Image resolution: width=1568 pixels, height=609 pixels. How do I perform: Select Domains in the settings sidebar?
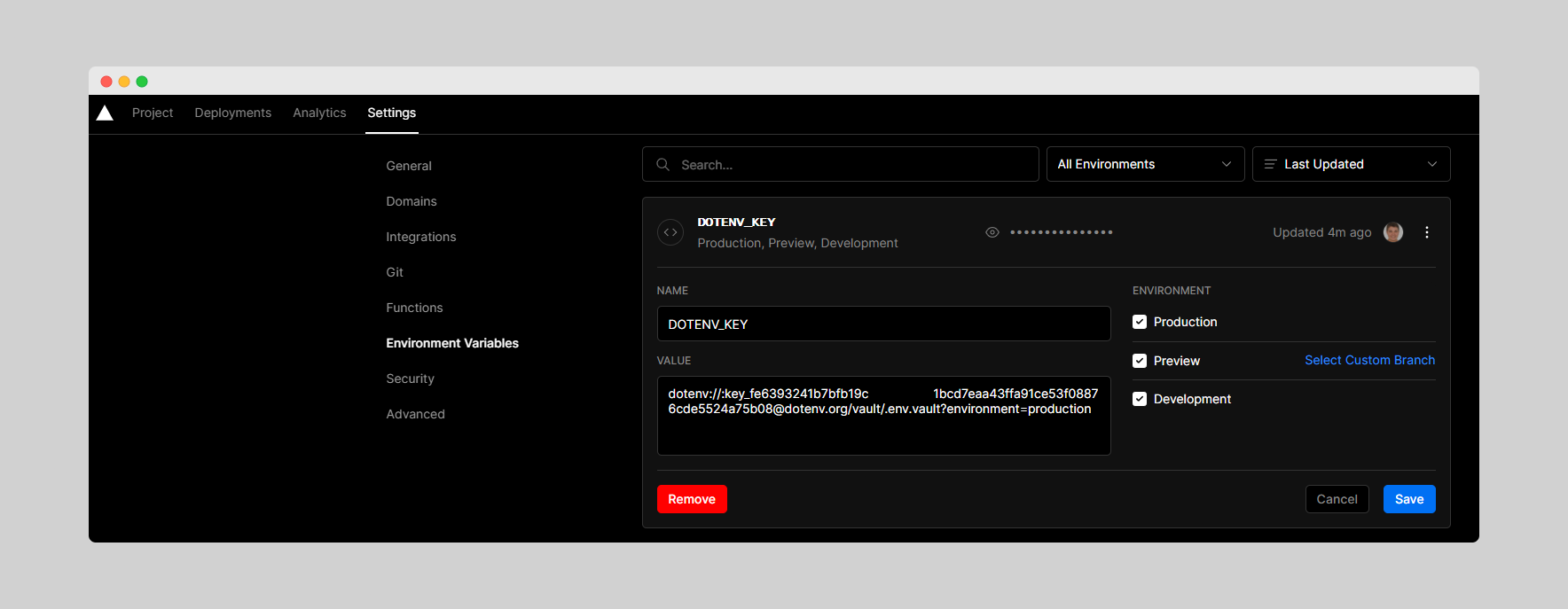[x=412, y=201]
